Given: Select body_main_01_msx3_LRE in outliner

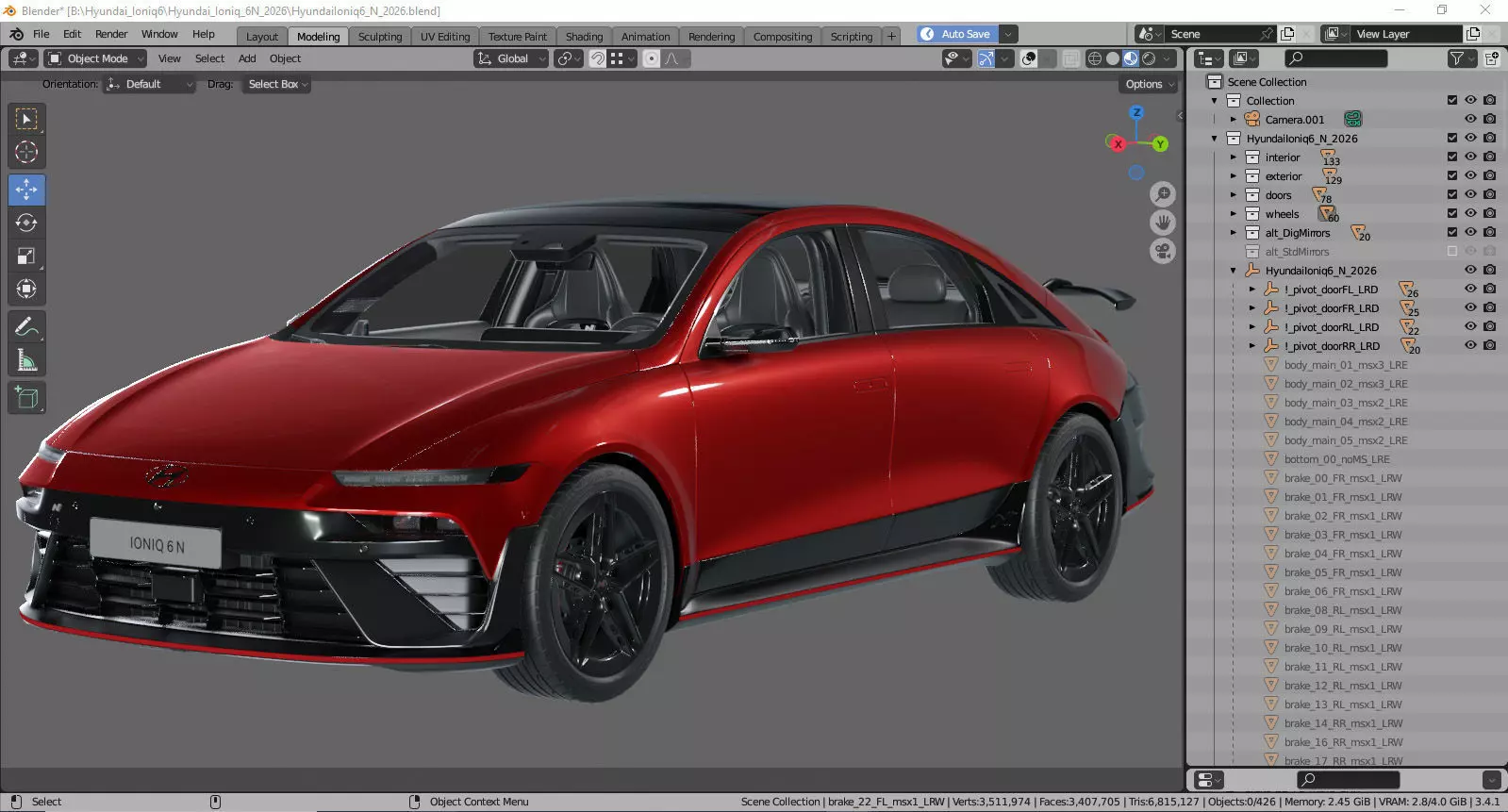Looking at the screenshot, I should (1345, 365).
